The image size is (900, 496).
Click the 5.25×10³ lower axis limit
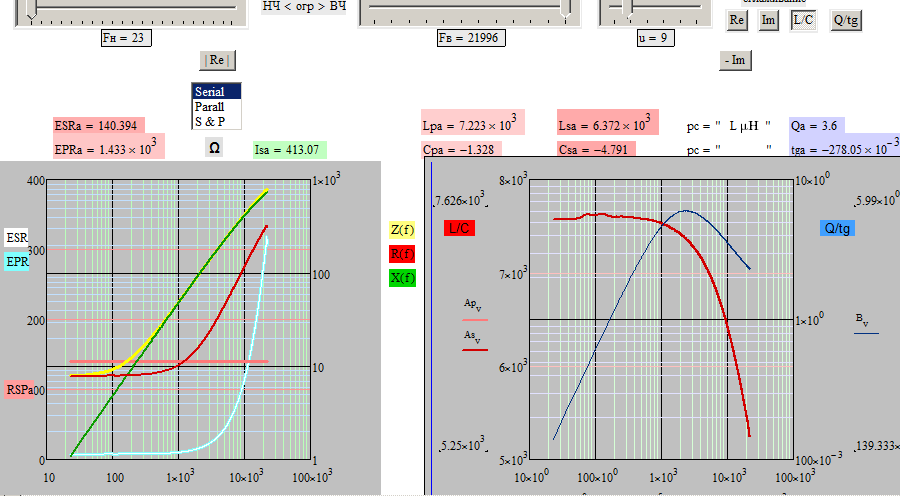(464, 445)
